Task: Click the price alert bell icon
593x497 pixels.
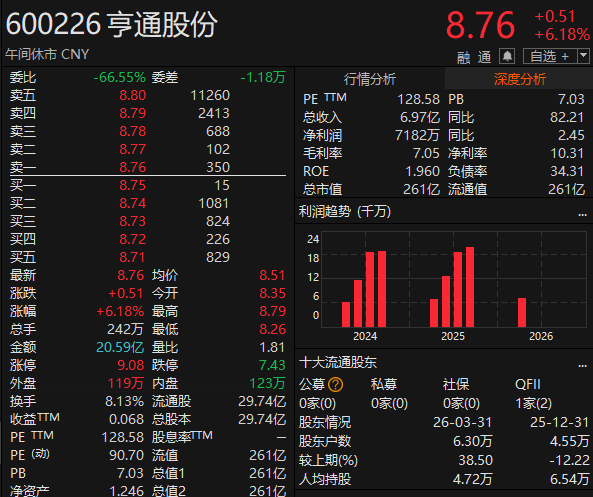Action: coord(507,56)
